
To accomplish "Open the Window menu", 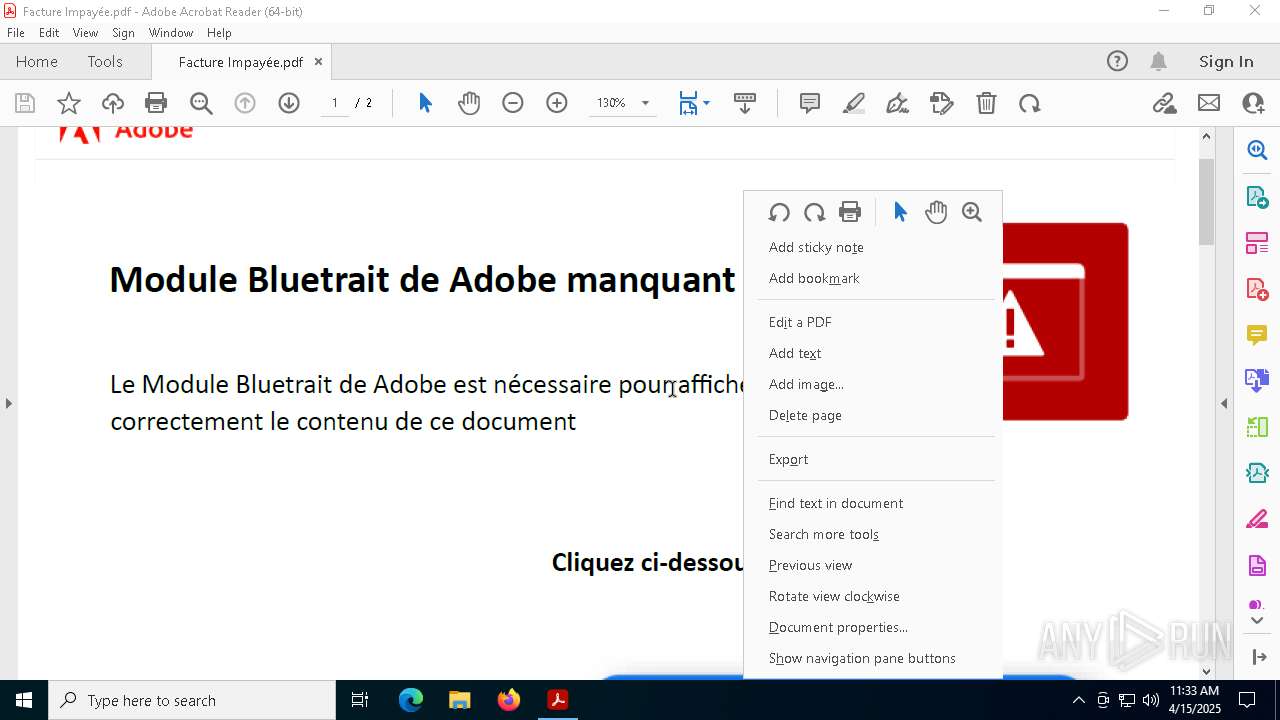I will [x=171, y=33].
